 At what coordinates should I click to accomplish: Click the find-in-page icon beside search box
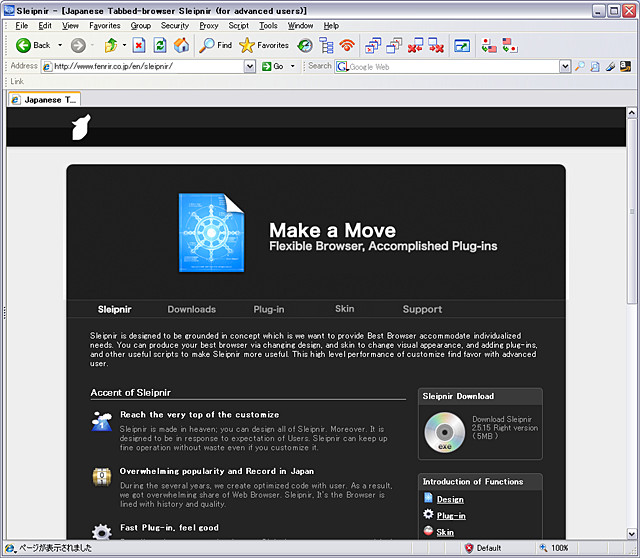tap(595, 67)
